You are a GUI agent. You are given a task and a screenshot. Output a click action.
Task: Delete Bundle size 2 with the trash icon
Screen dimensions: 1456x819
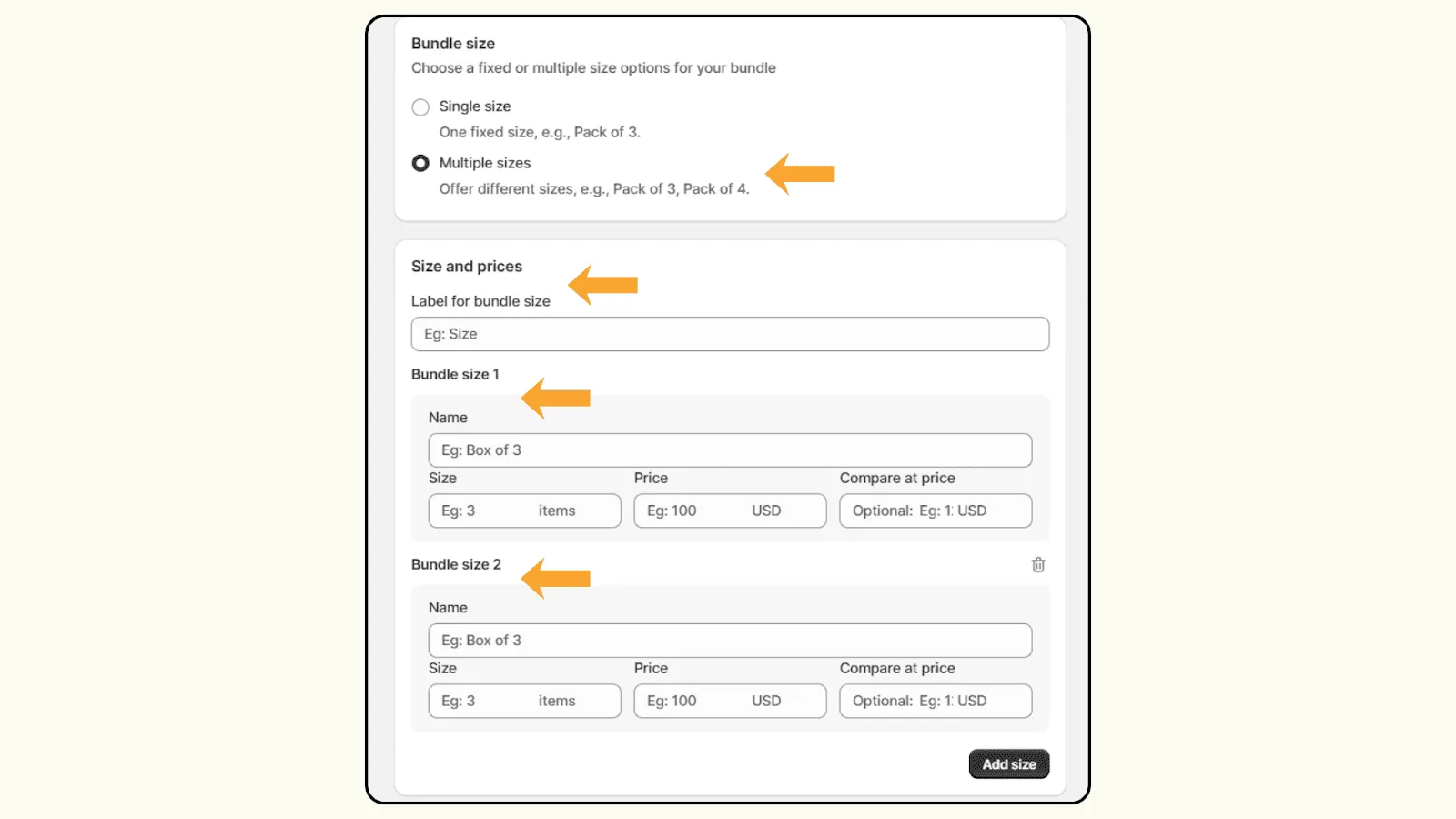point(1037,564)
